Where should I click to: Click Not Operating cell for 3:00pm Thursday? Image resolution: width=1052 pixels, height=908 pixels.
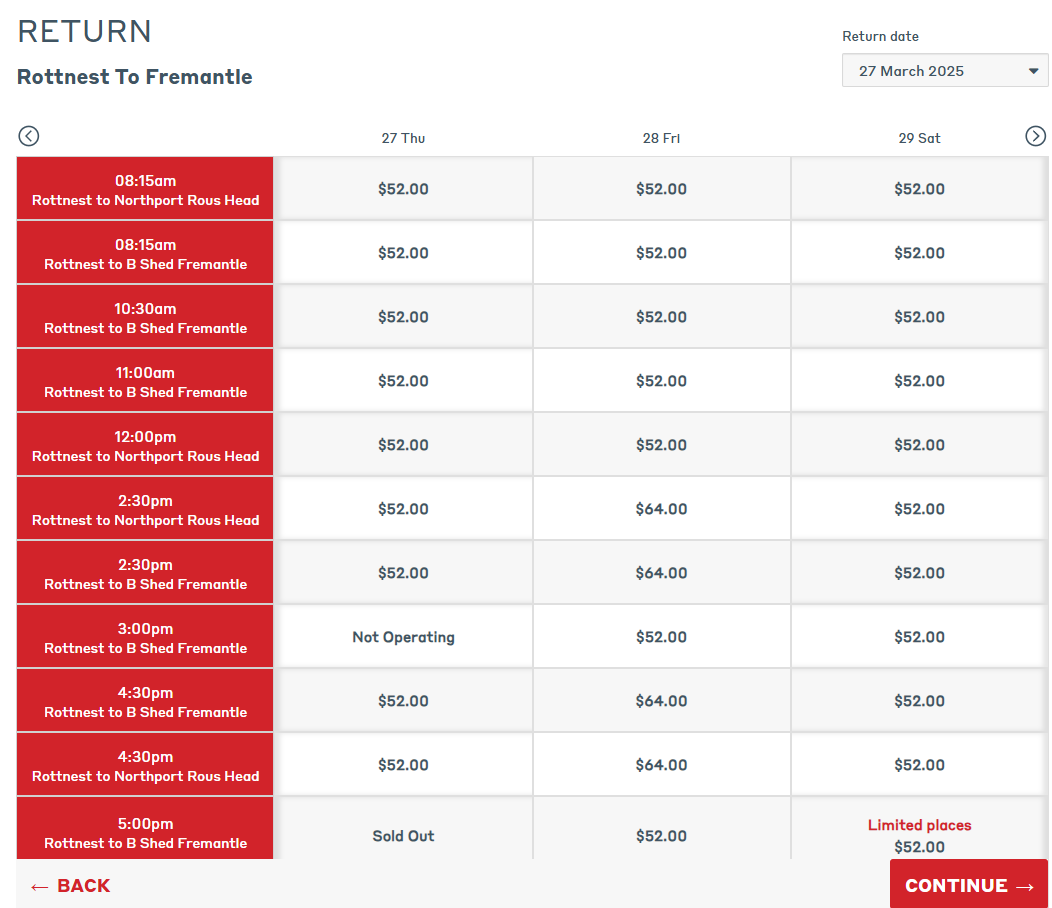click(x=403, y=637)
